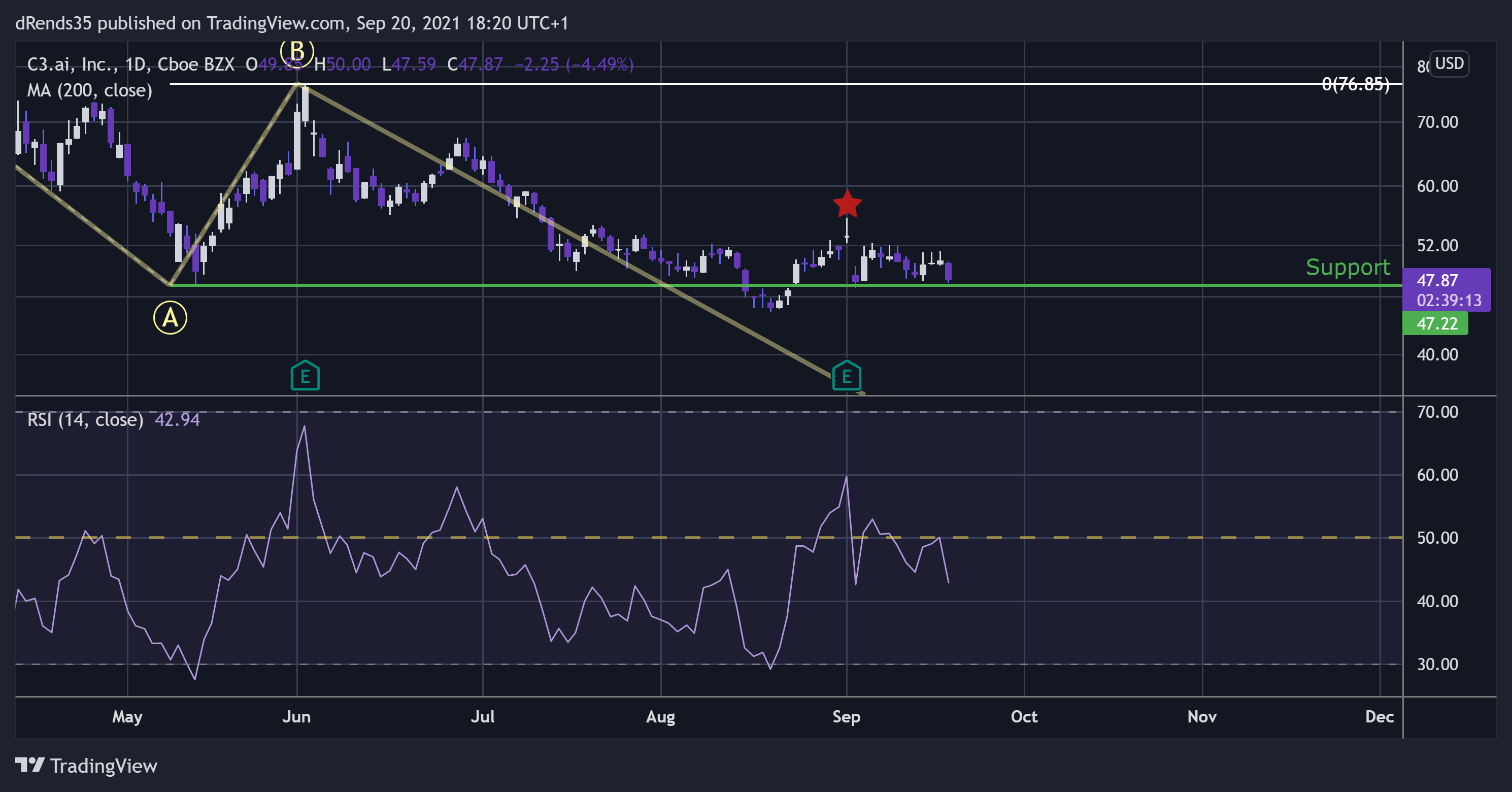This screenshot has height=792, width=1512.
Task: Click the Nov label on the time axis
Action: 1202,717
